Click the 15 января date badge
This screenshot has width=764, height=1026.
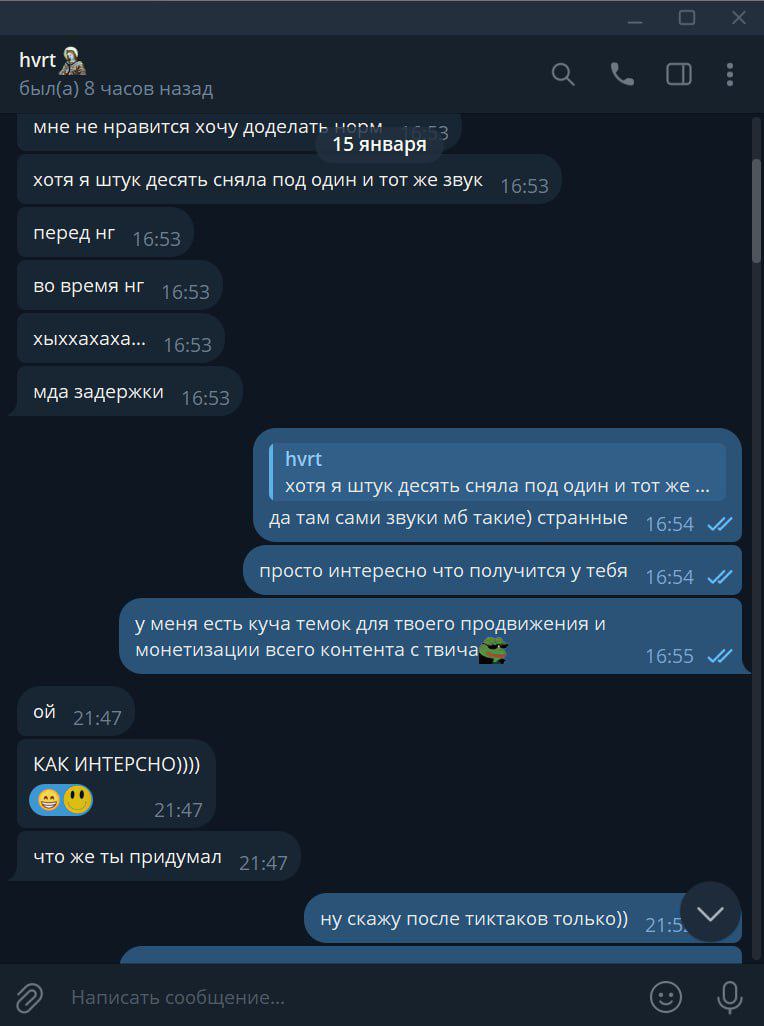click(379, 144)
